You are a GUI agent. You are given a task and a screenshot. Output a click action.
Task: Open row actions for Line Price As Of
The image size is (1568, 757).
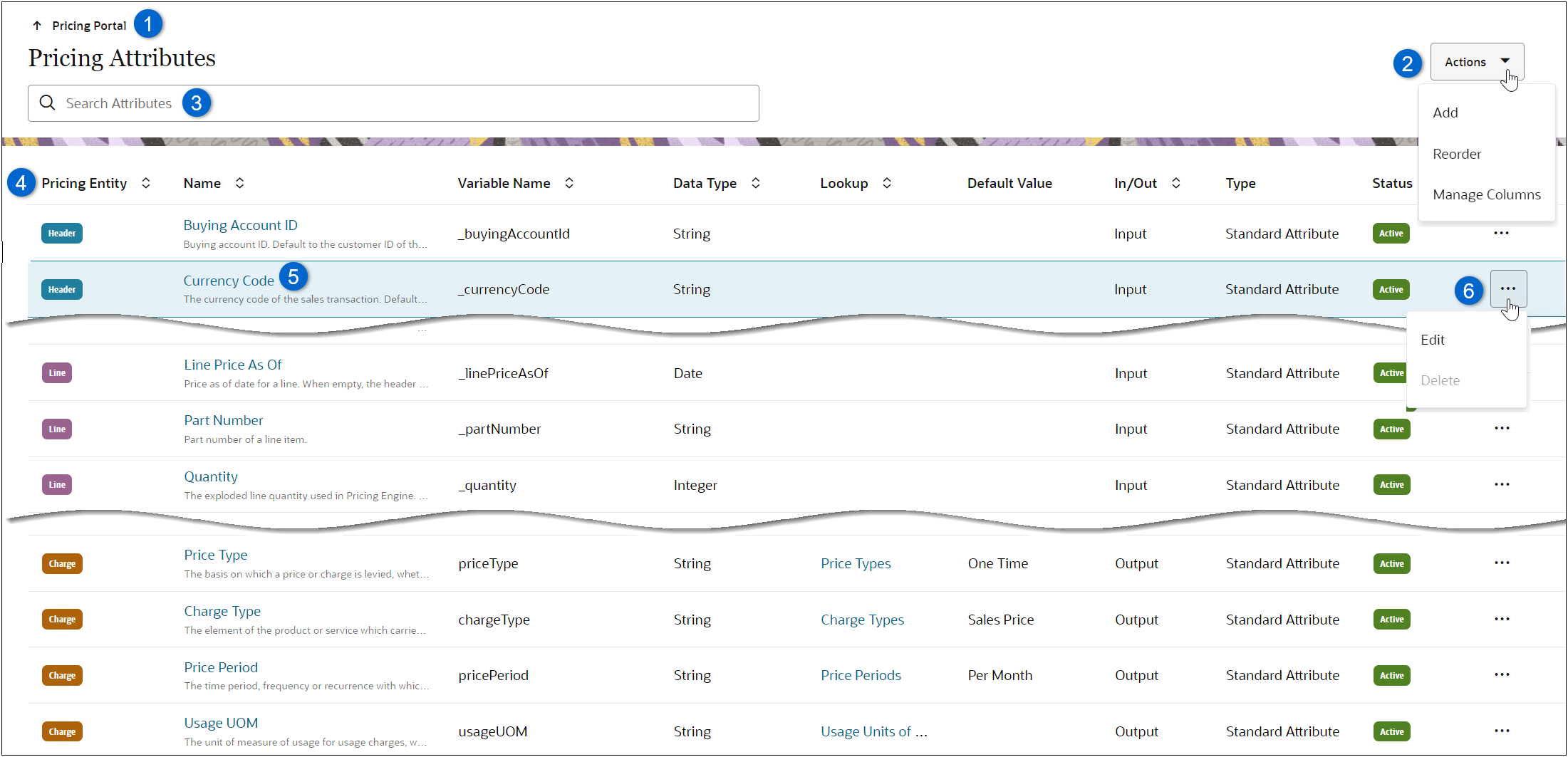(1502, 372)
